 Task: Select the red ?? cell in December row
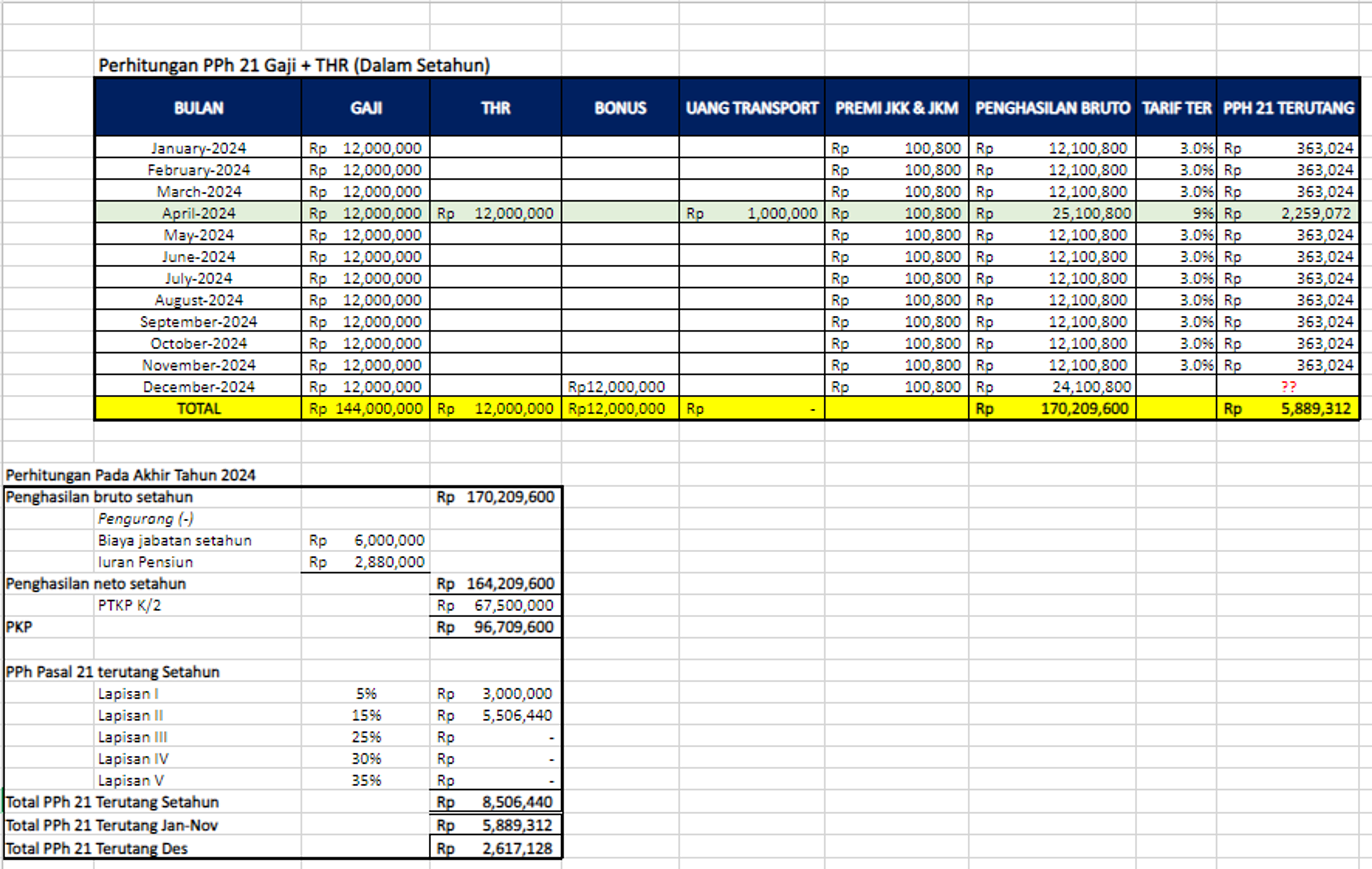pyautogui.click(x=1288, y=387)
